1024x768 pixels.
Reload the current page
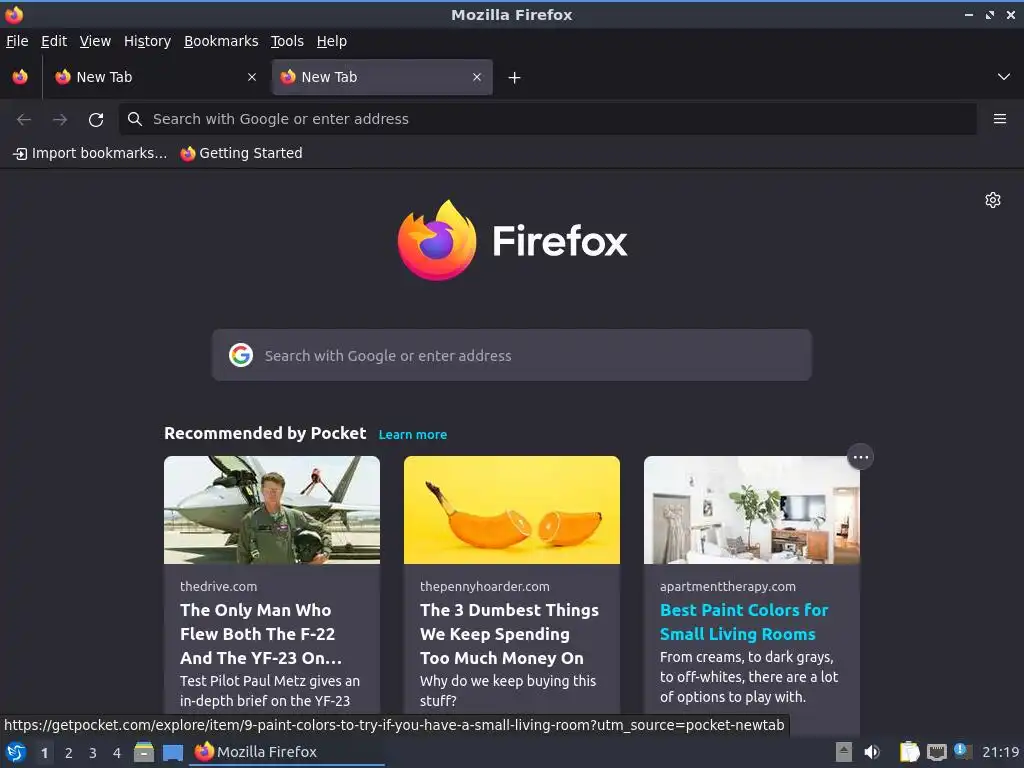click(x=96, y=120)
